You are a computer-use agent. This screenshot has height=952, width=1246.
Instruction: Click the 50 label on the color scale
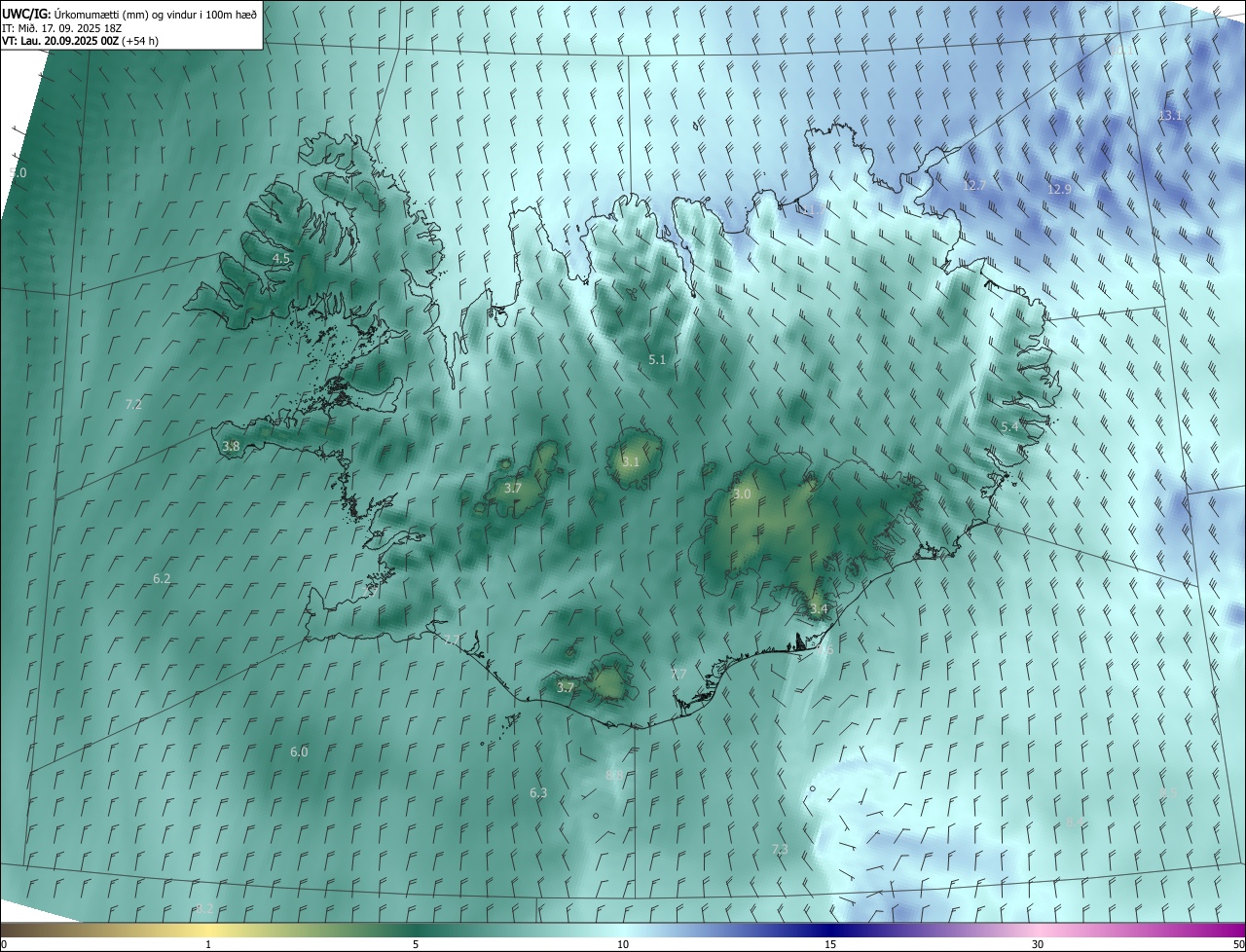pyautogui.click(x=1238, y=945)
